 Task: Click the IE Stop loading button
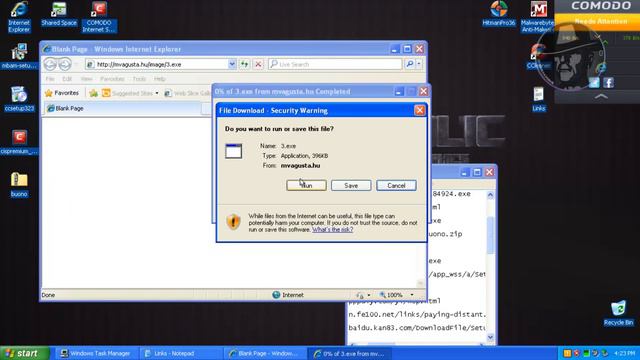pyautogui.click(x=258, y=64)
